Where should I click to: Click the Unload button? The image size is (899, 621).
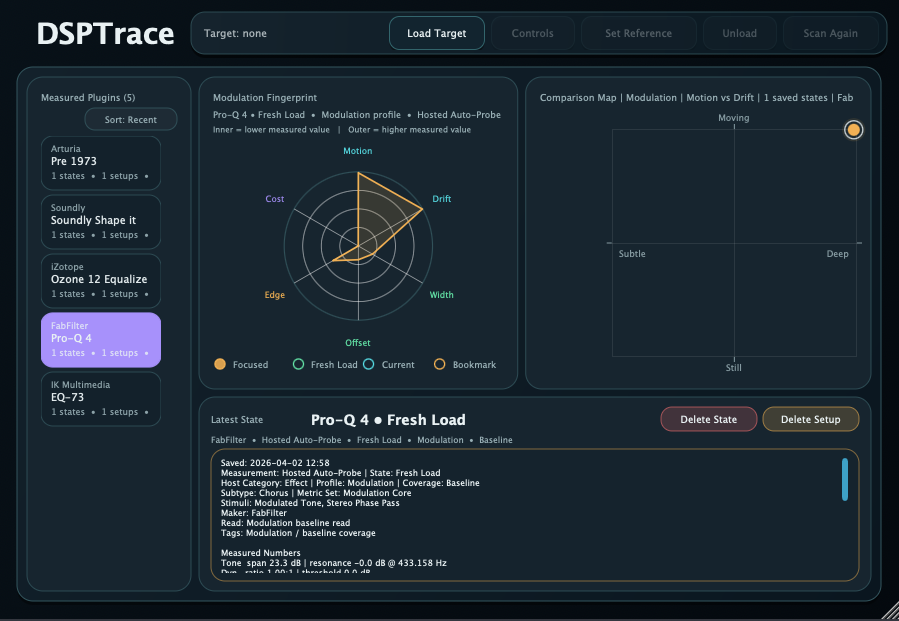point(739,33)
